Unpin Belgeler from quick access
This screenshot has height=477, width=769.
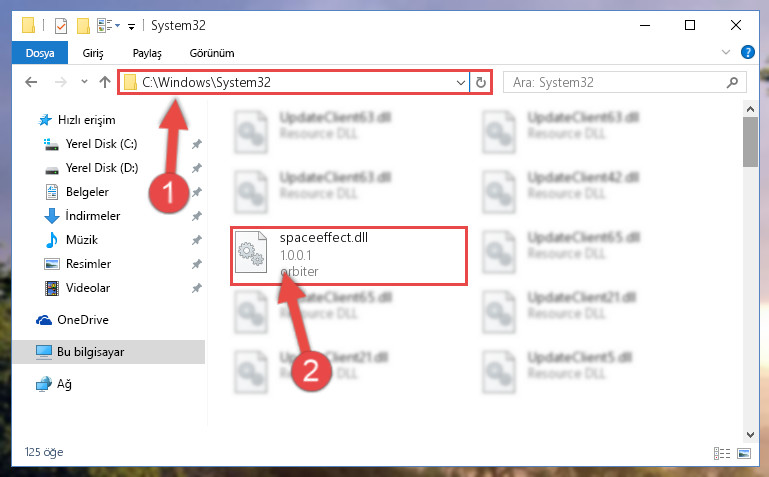197,192
